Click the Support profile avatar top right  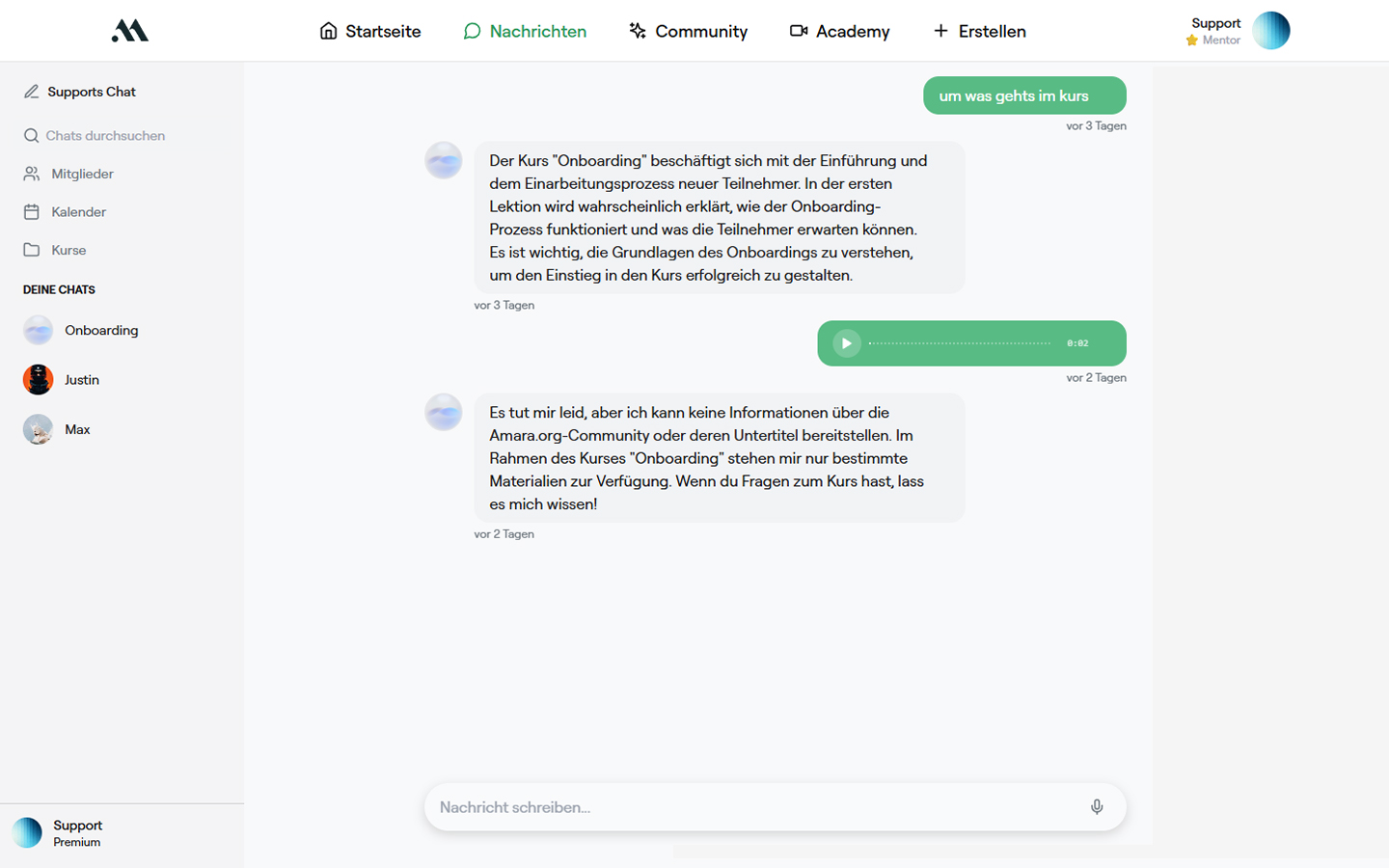coord(1271,30)
